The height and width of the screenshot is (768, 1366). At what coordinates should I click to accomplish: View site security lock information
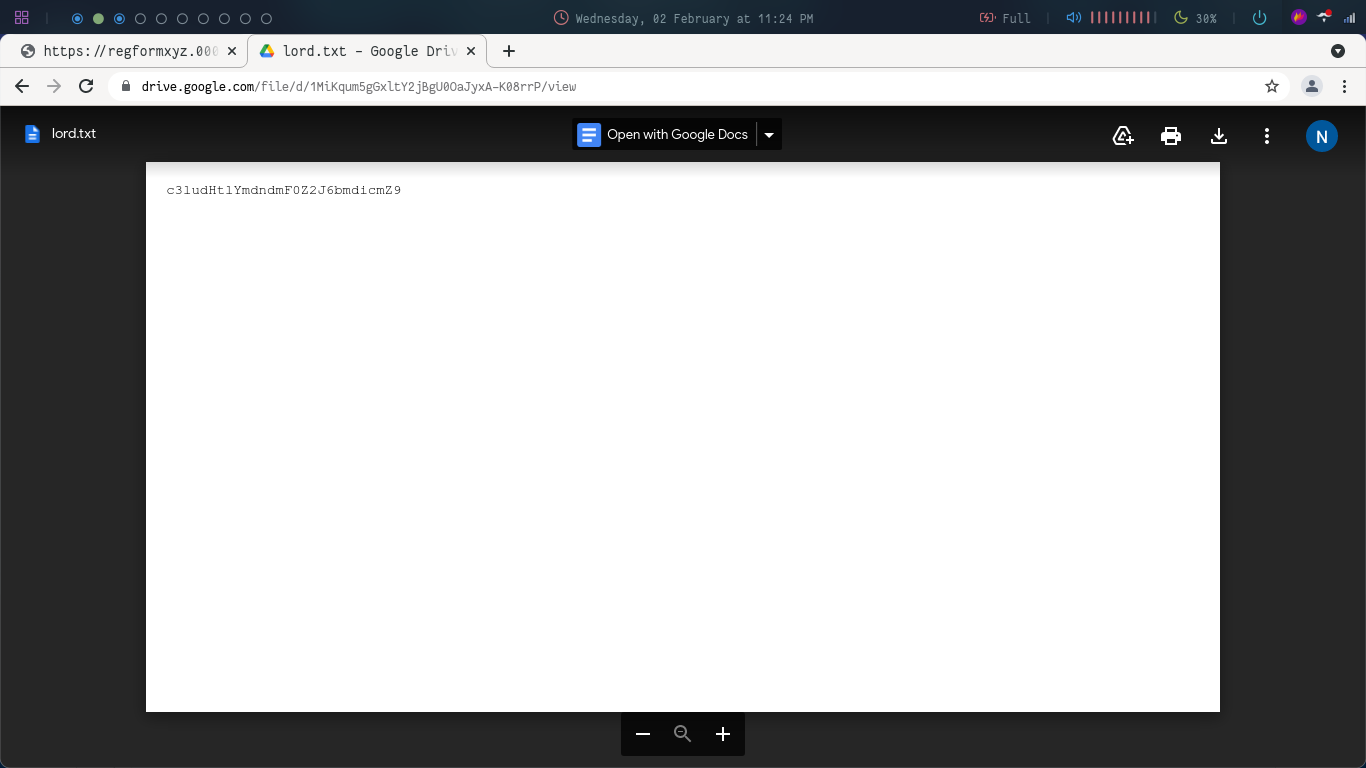click(x=126, y=86)
